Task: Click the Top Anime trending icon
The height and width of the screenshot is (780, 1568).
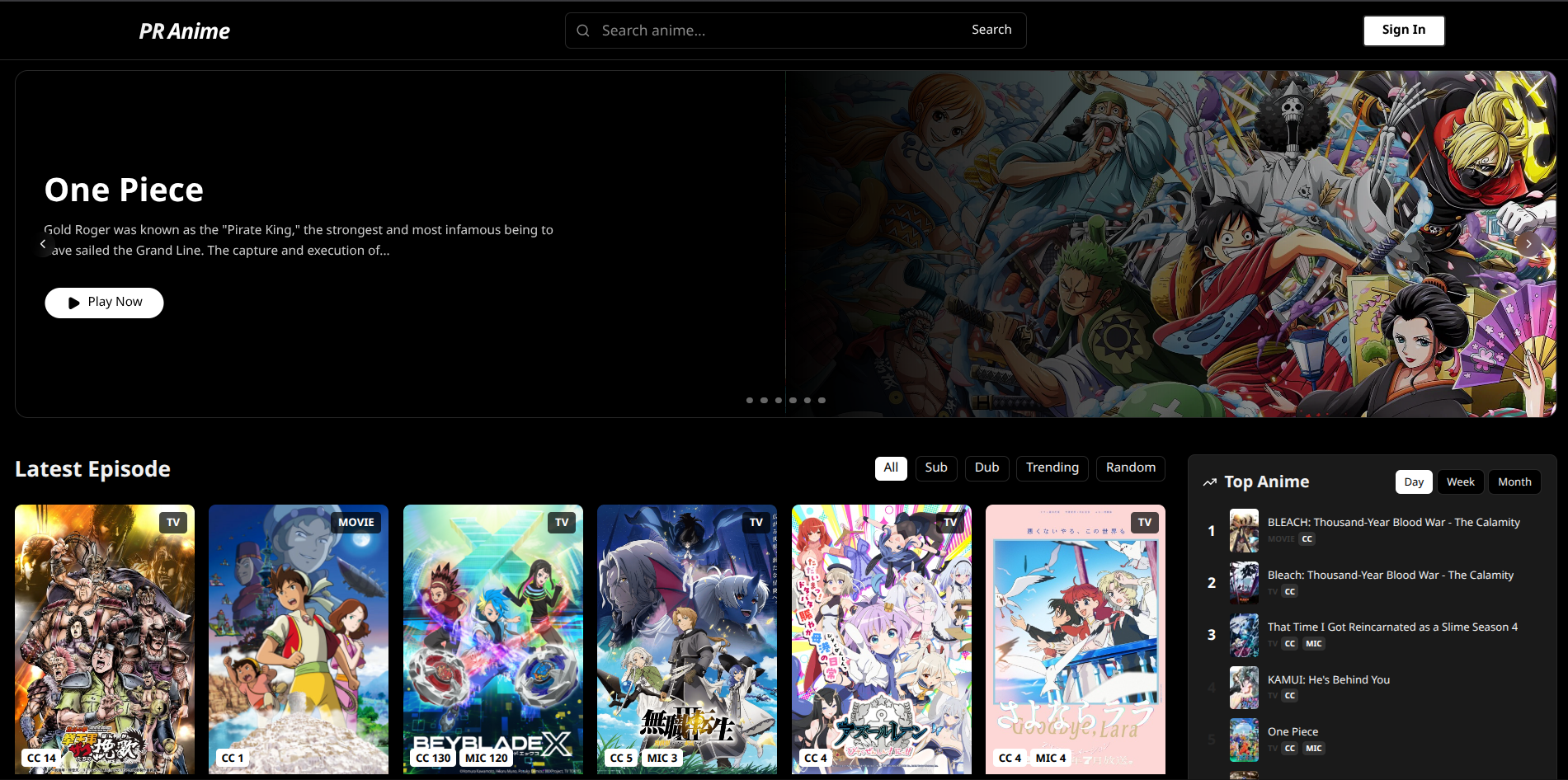Action: [1210, 482]
